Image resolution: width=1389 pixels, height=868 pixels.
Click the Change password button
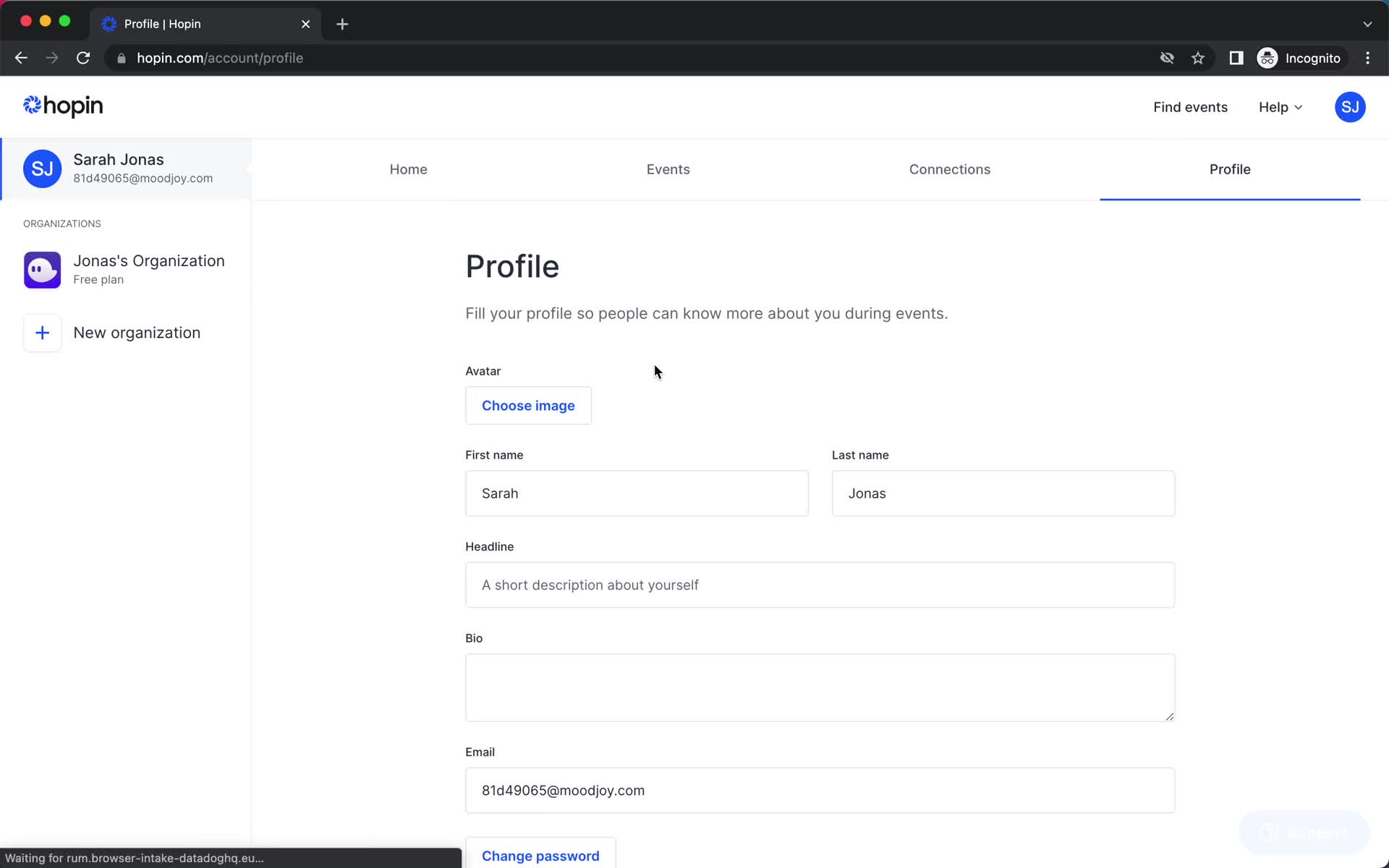tap(541, 856)
